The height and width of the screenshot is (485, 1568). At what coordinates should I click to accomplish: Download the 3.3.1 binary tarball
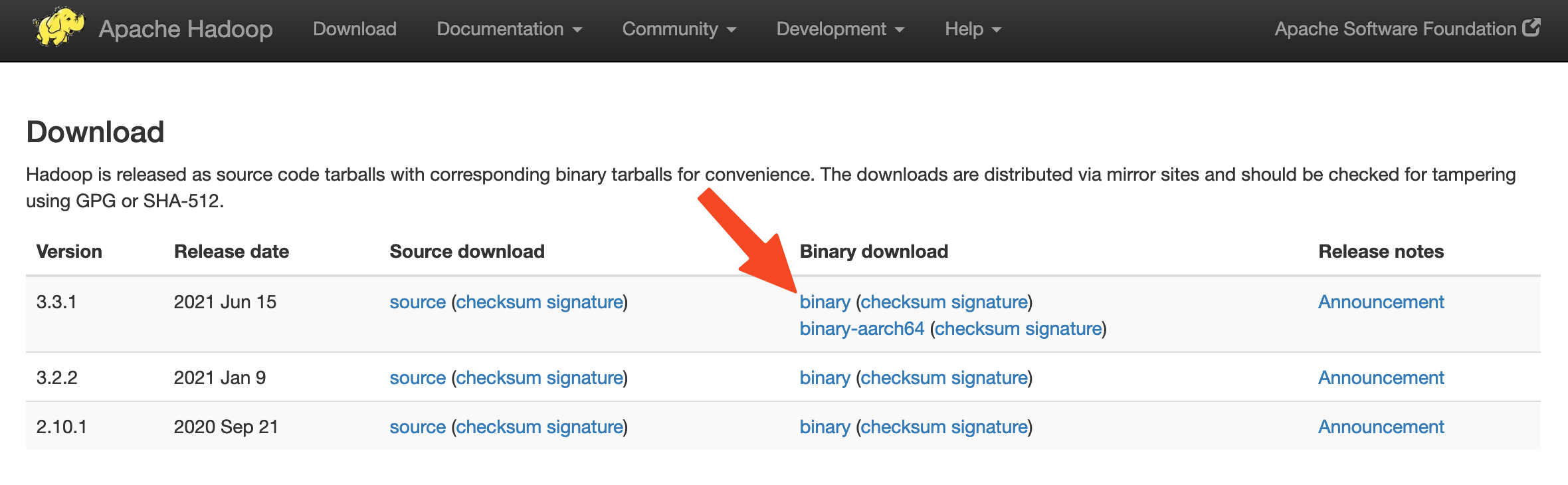825,302
